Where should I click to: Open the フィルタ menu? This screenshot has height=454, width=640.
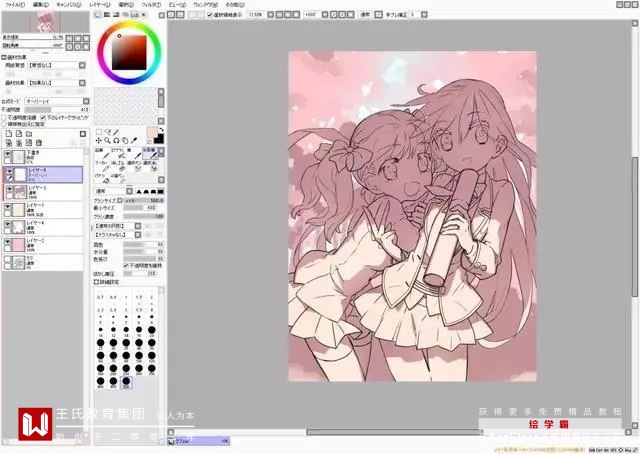(151, 5)
